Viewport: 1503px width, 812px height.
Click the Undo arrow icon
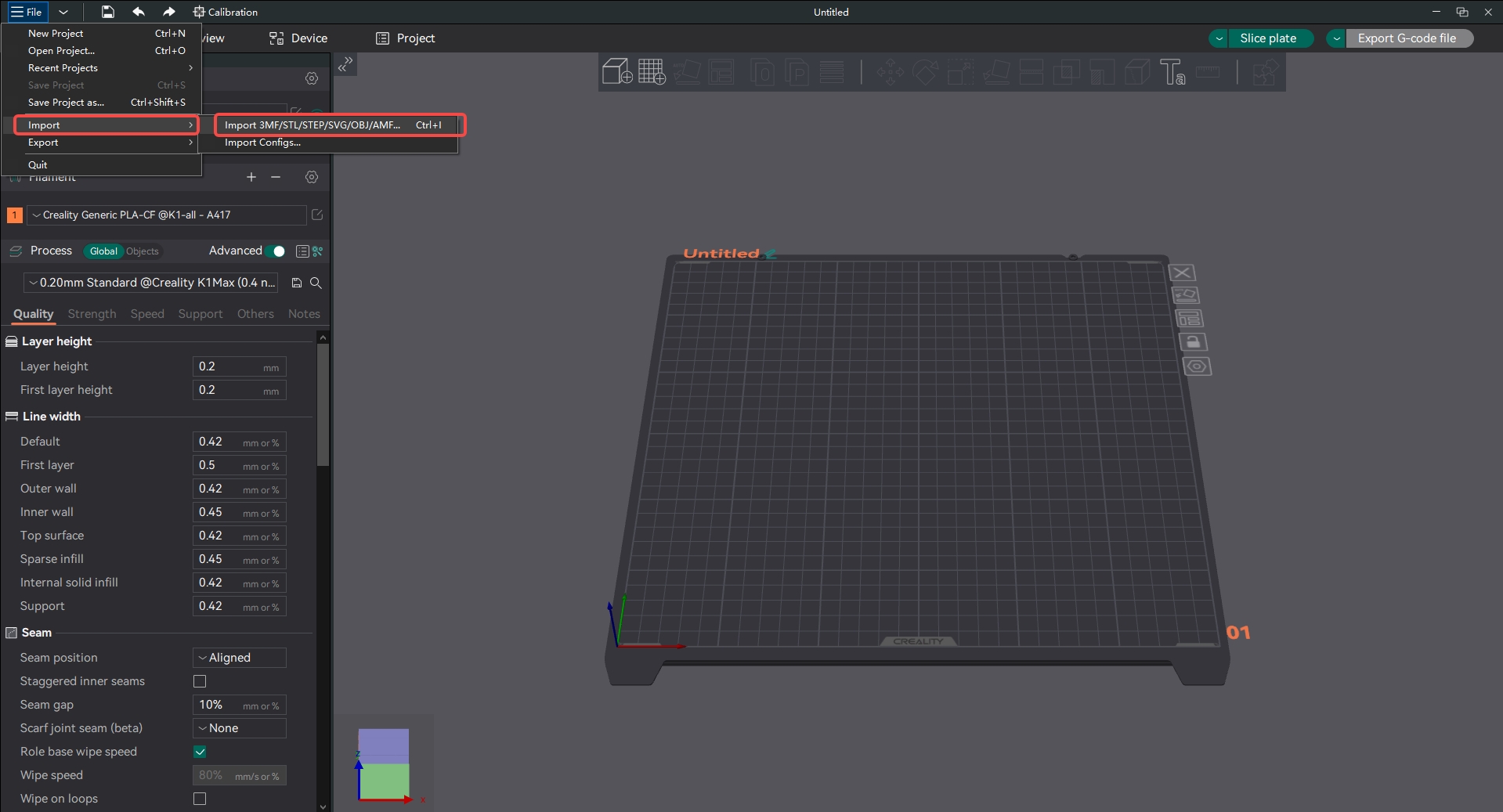(139, 12)
